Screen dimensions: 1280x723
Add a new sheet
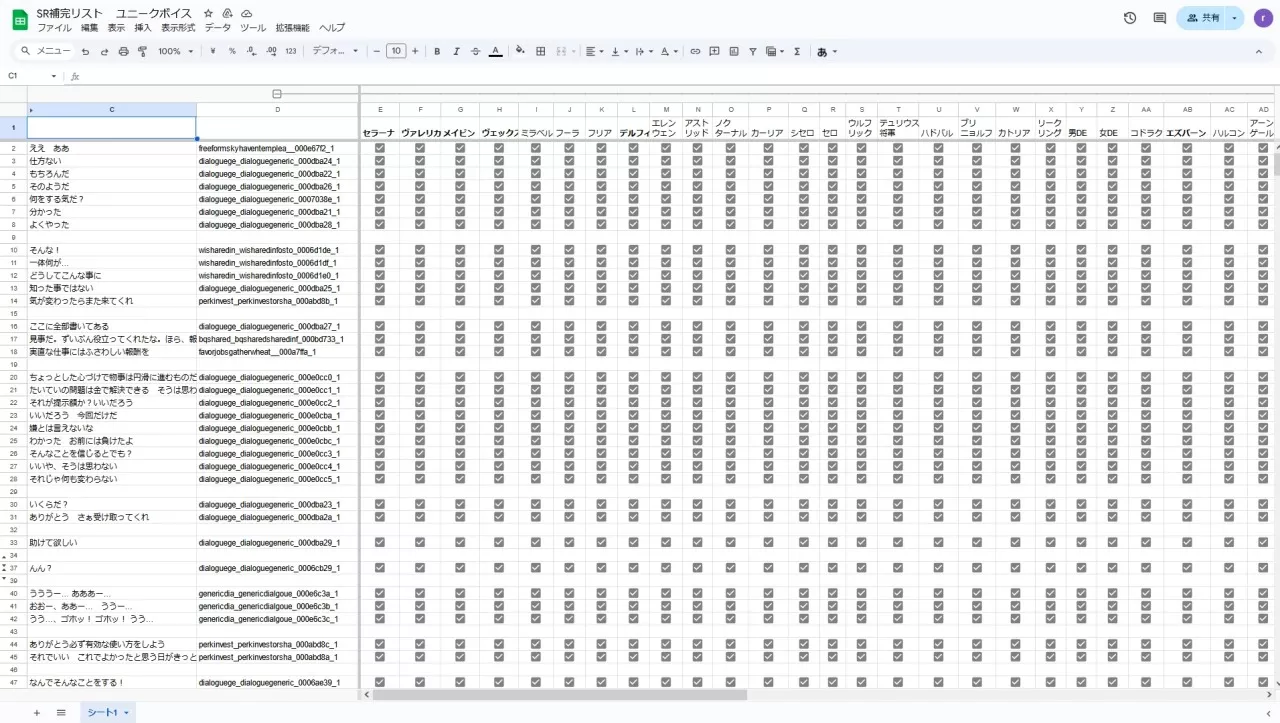coord(37,713)
